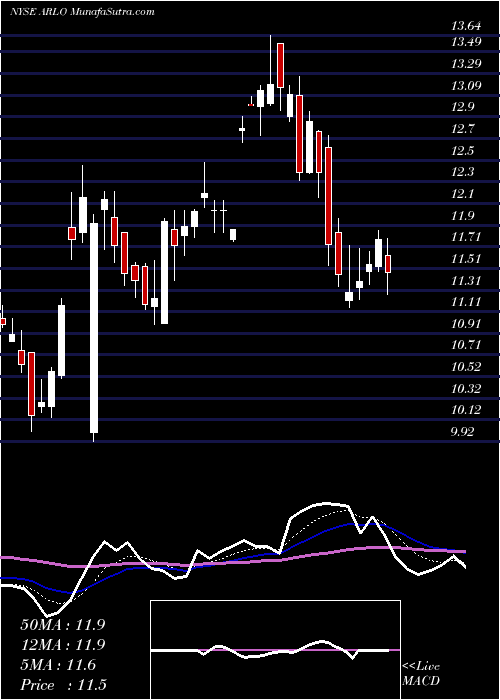This screenshot has height=700, width=500.
Task: Click the <<Live MACD label
Action: (421, 674)
